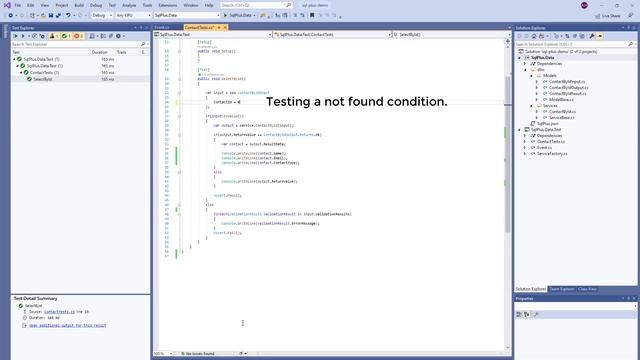Open the ContactTests.cs source link
This screenshot has height=360, width=640.
click(59, 312)
